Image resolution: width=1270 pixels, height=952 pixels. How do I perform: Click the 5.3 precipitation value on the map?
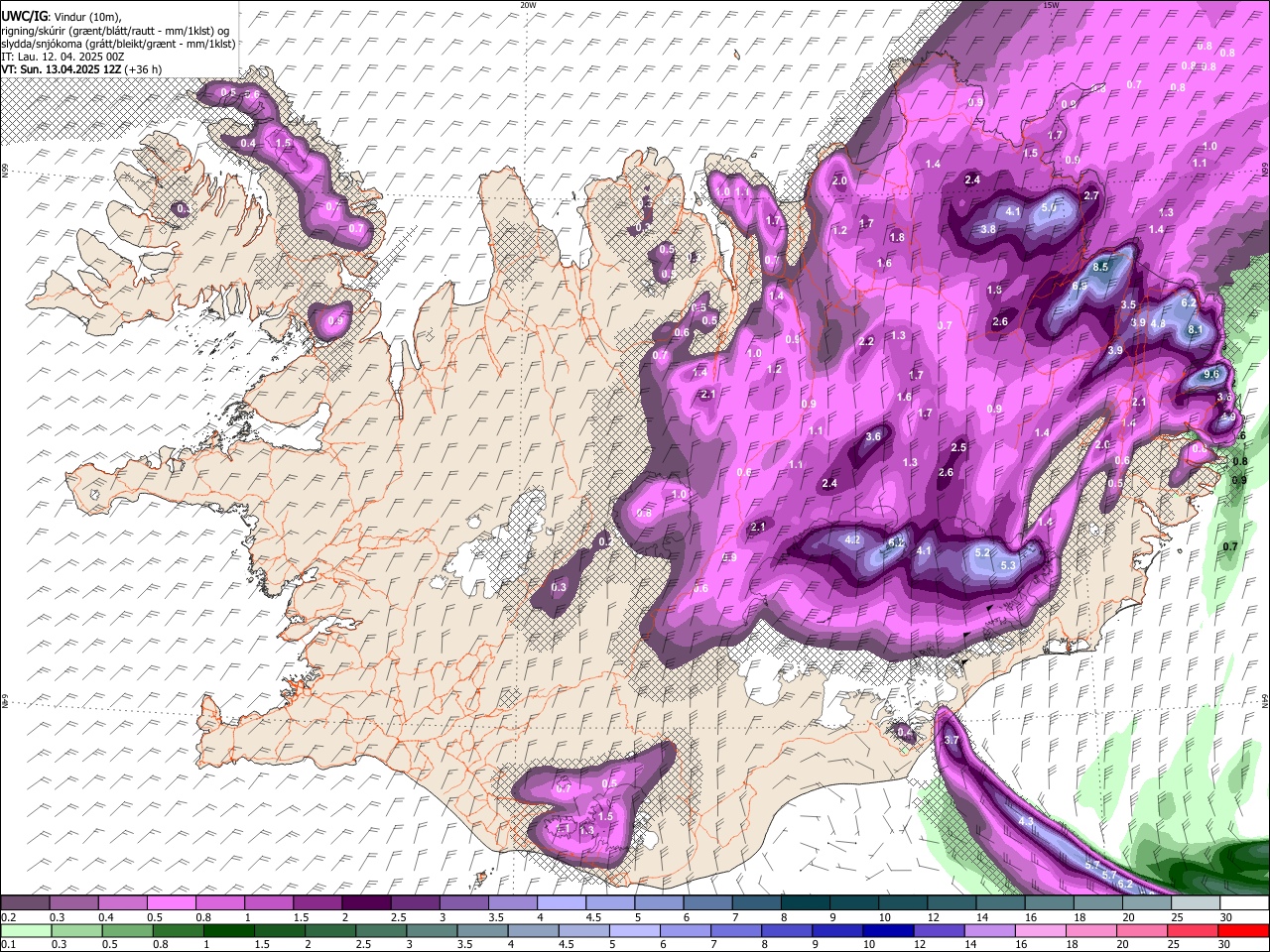point(1008,565)
